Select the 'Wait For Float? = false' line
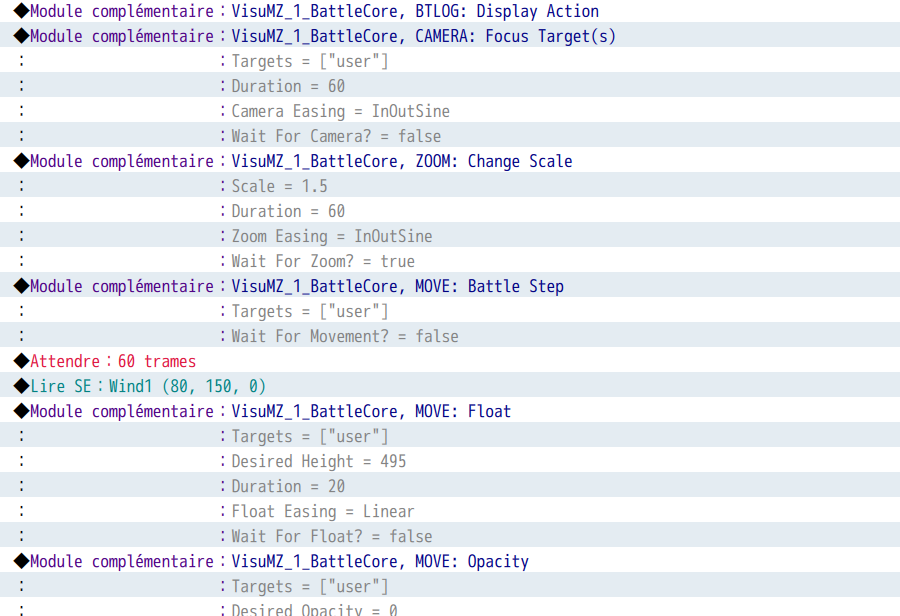Viewport: 900px width, 616px height. coord(332,536)
